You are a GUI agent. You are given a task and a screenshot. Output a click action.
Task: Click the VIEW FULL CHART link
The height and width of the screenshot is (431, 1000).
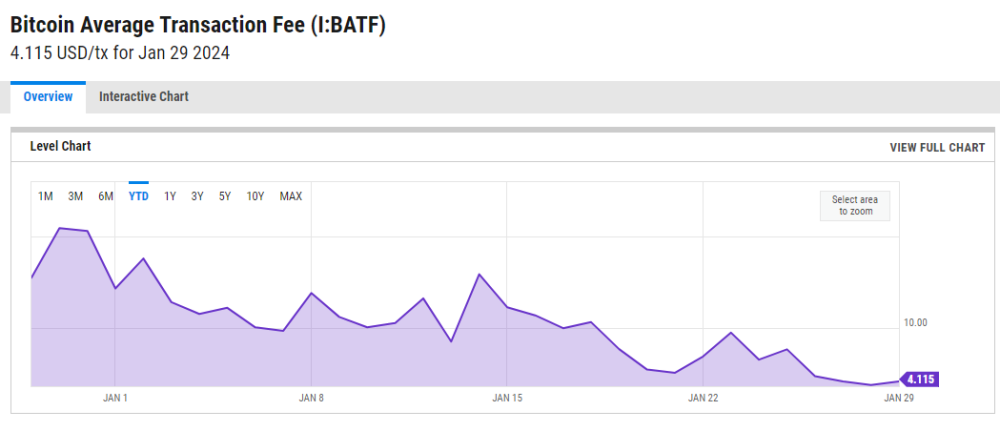[x=937, y=148]
